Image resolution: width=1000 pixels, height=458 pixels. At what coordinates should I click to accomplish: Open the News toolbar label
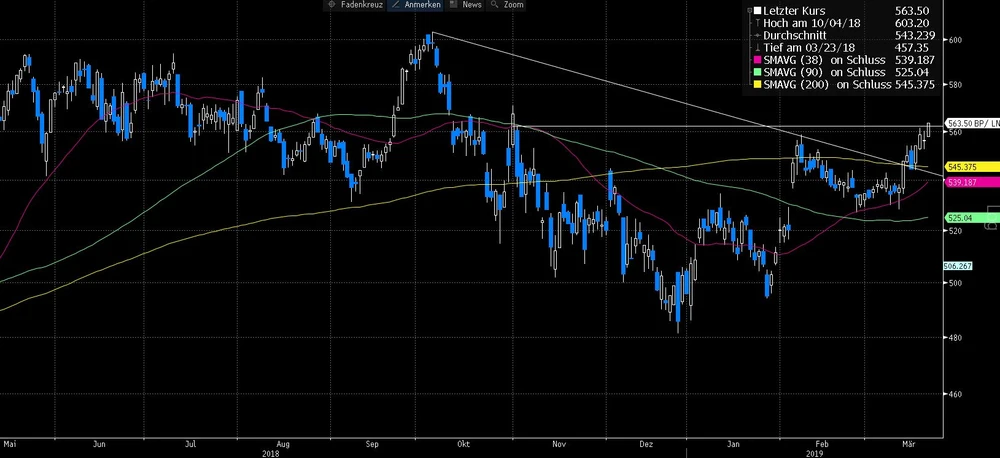pyautogui.click(x=471, y=5)
